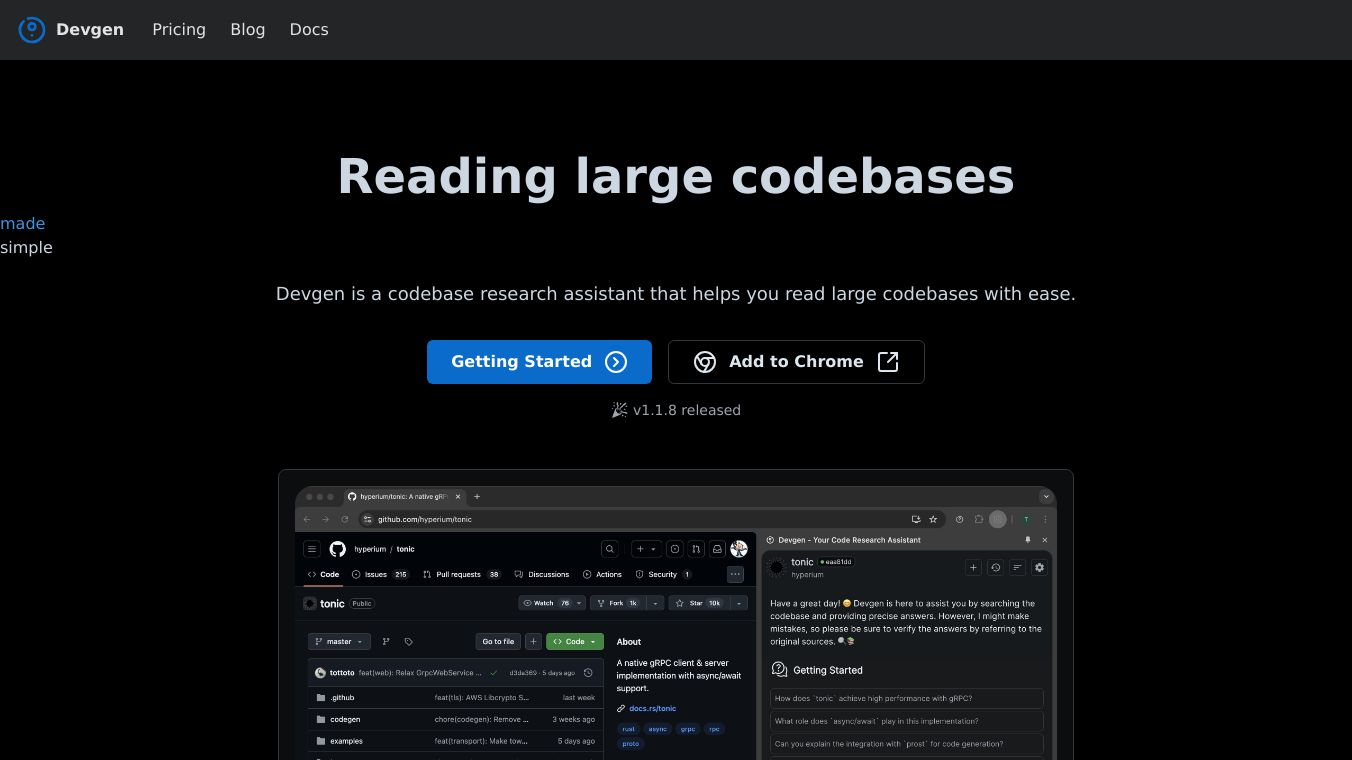Select suggestion about async/await role in implementation
Screen dimensions: 1352x760
coord(907,721)
